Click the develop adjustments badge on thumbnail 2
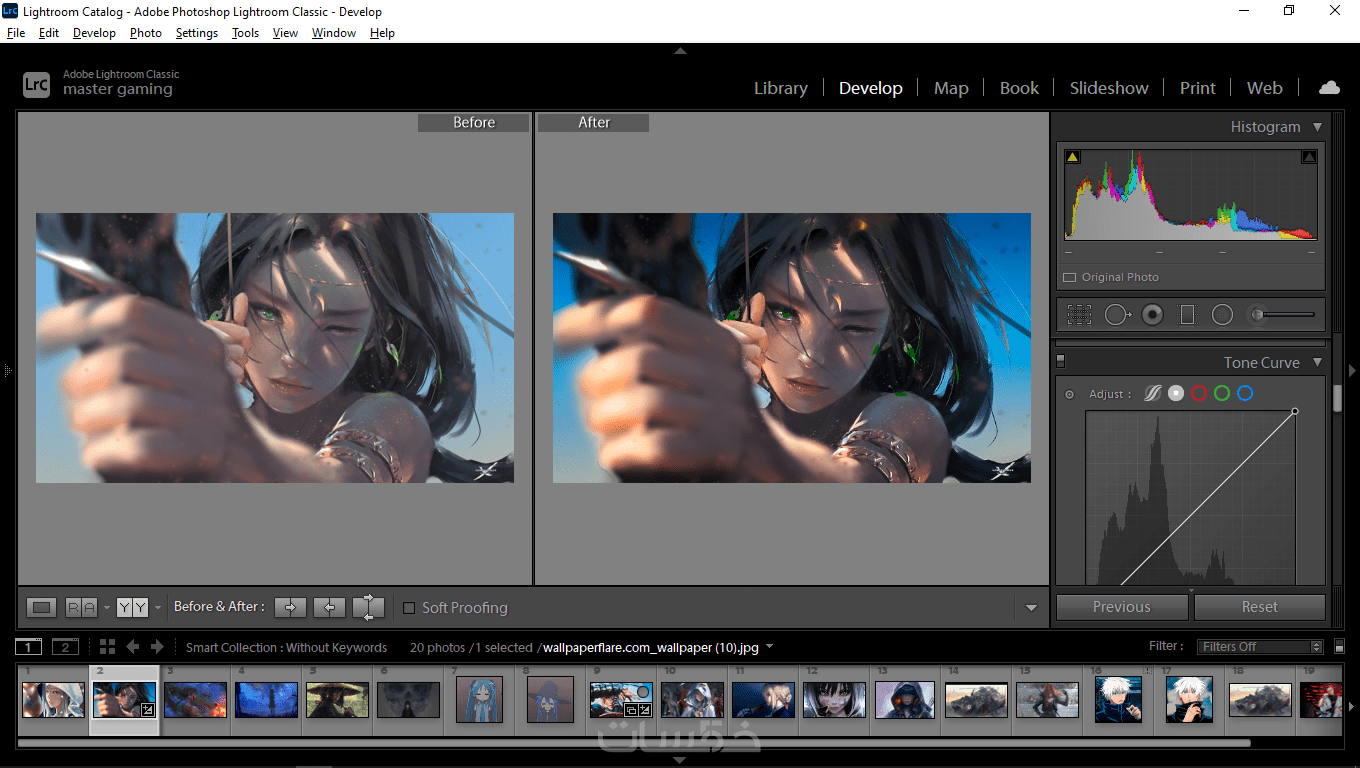The height and width of the screenshot is (768, 1360). tap(148, 710)
